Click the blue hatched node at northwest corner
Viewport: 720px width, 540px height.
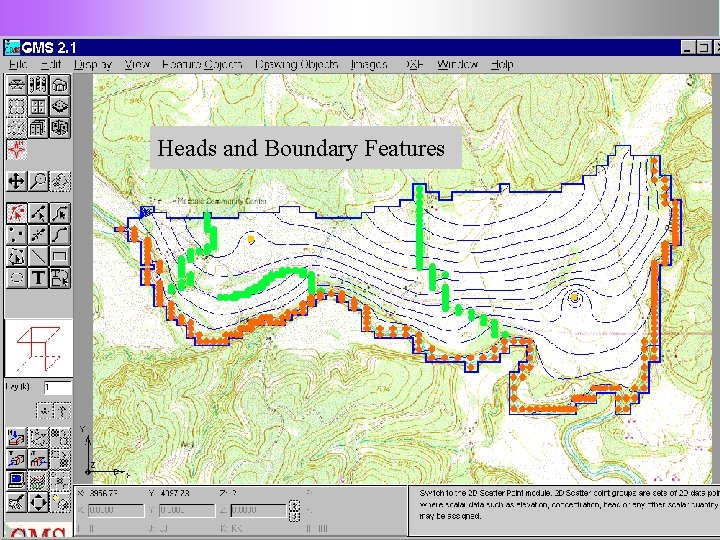click(146, 212)
